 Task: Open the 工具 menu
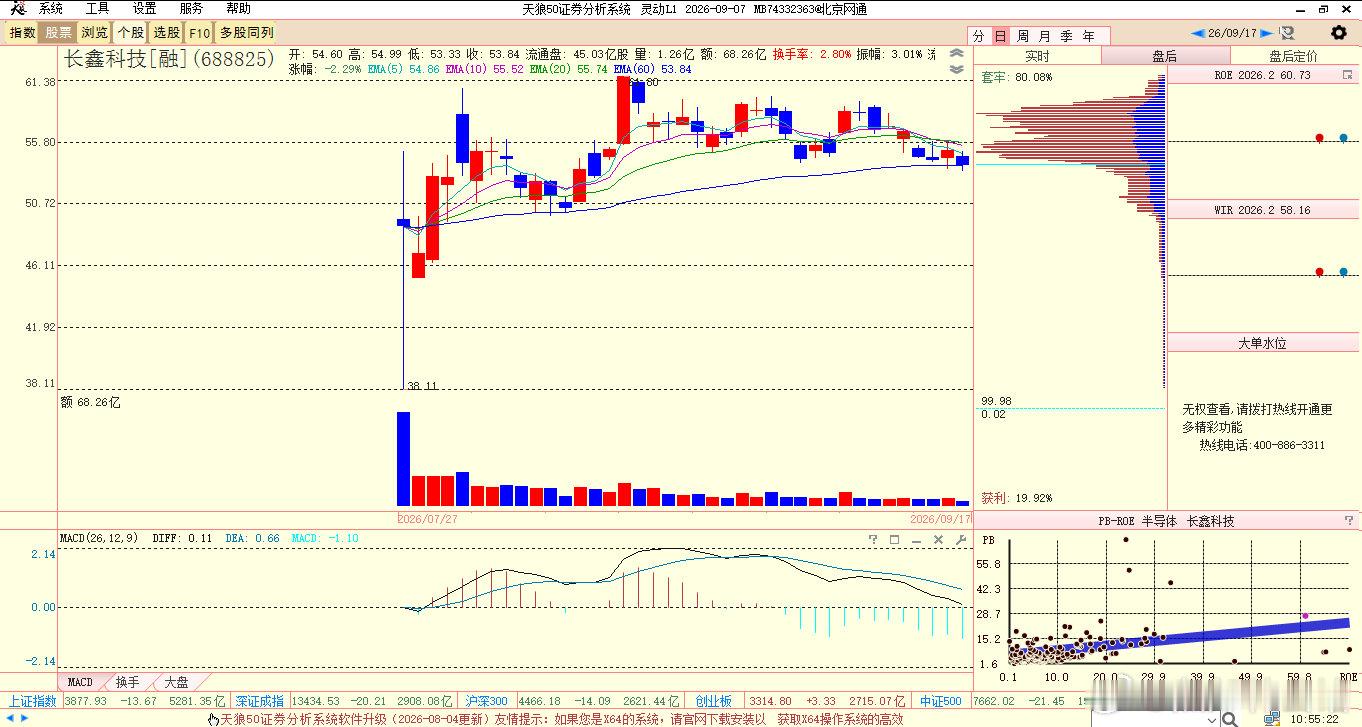(97, 9)
